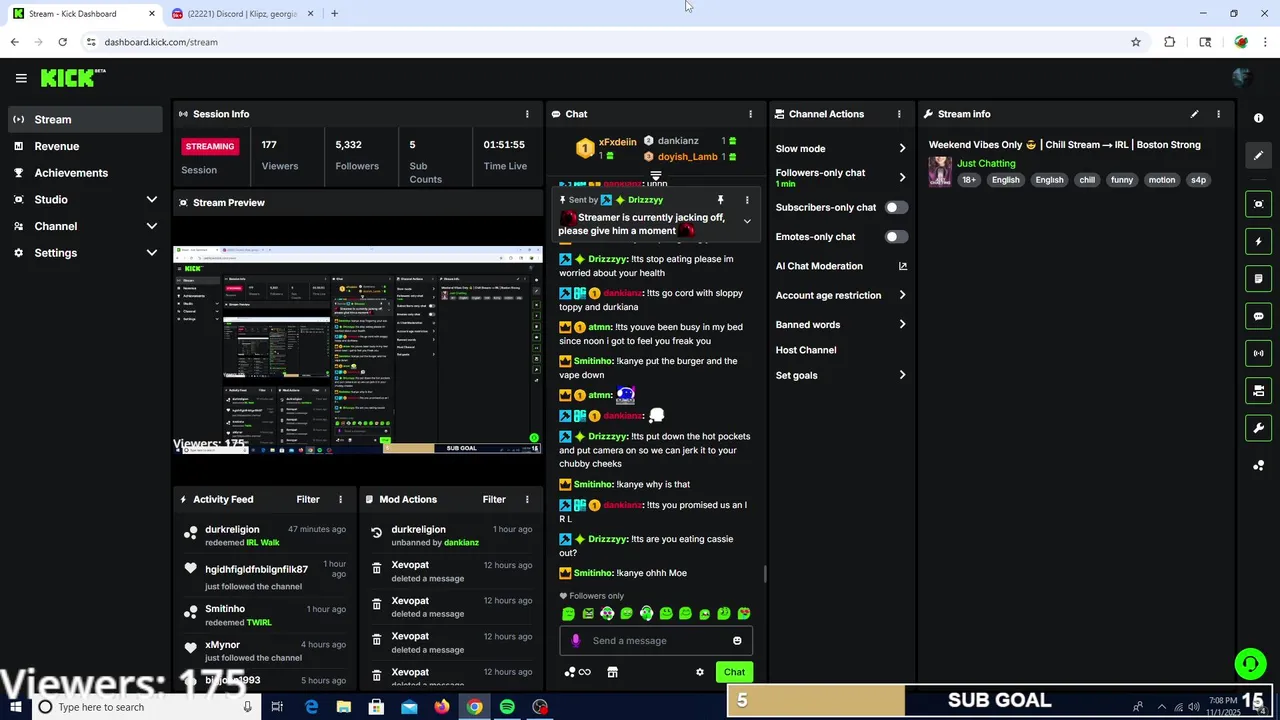
Task: Click dankianz link in Mod Actions
Action: point(461,542)
